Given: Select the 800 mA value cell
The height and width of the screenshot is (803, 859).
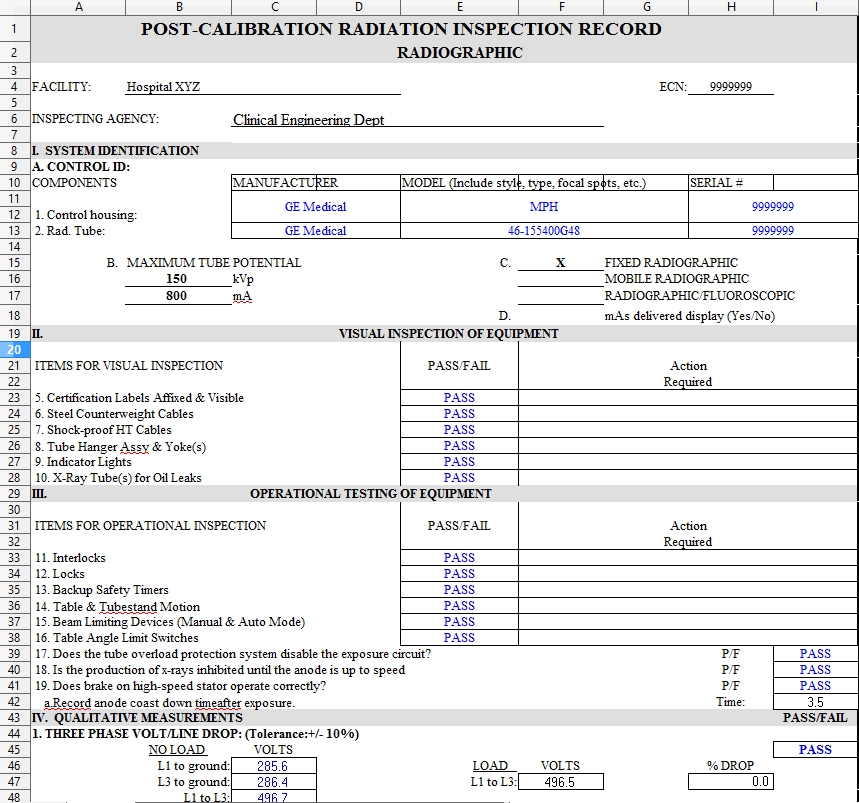Looking at the screenshot, I should click(176, 295).
